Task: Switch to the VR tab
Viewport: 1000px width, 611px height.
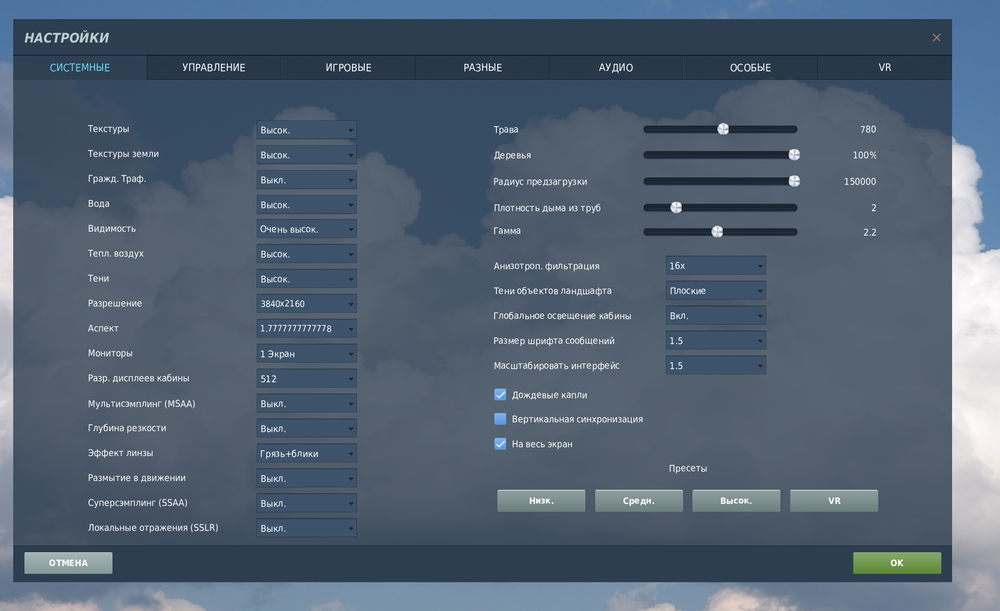Action: pyautogui.click(x=884, y=67)
